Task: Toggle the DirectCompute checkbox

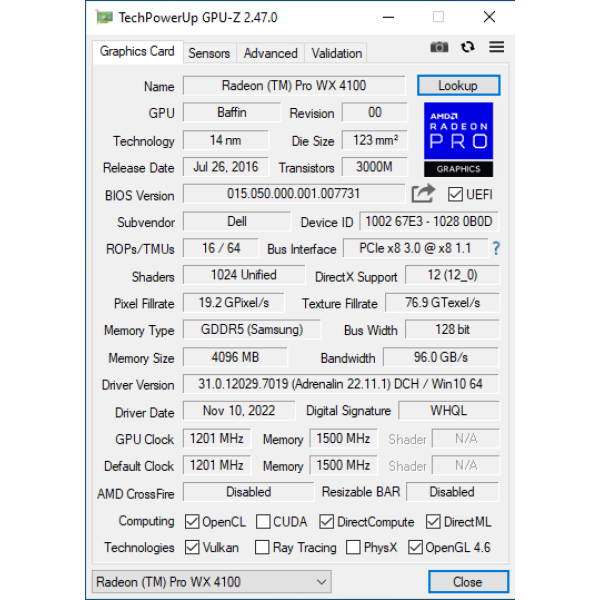Action: (326, 522)
